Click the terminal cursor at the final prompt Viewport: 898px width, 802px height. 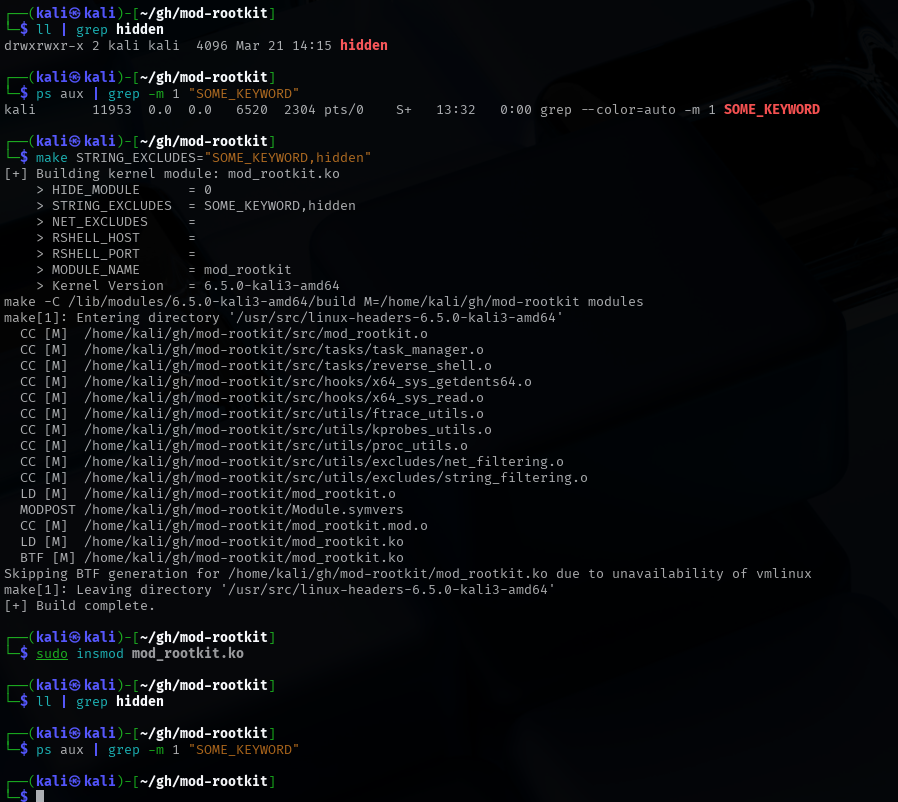tap(40, 796)
